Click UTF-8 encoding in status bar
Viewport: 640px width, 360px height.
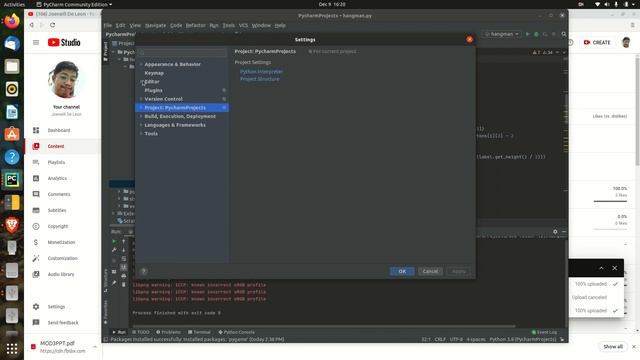(456, 339)
